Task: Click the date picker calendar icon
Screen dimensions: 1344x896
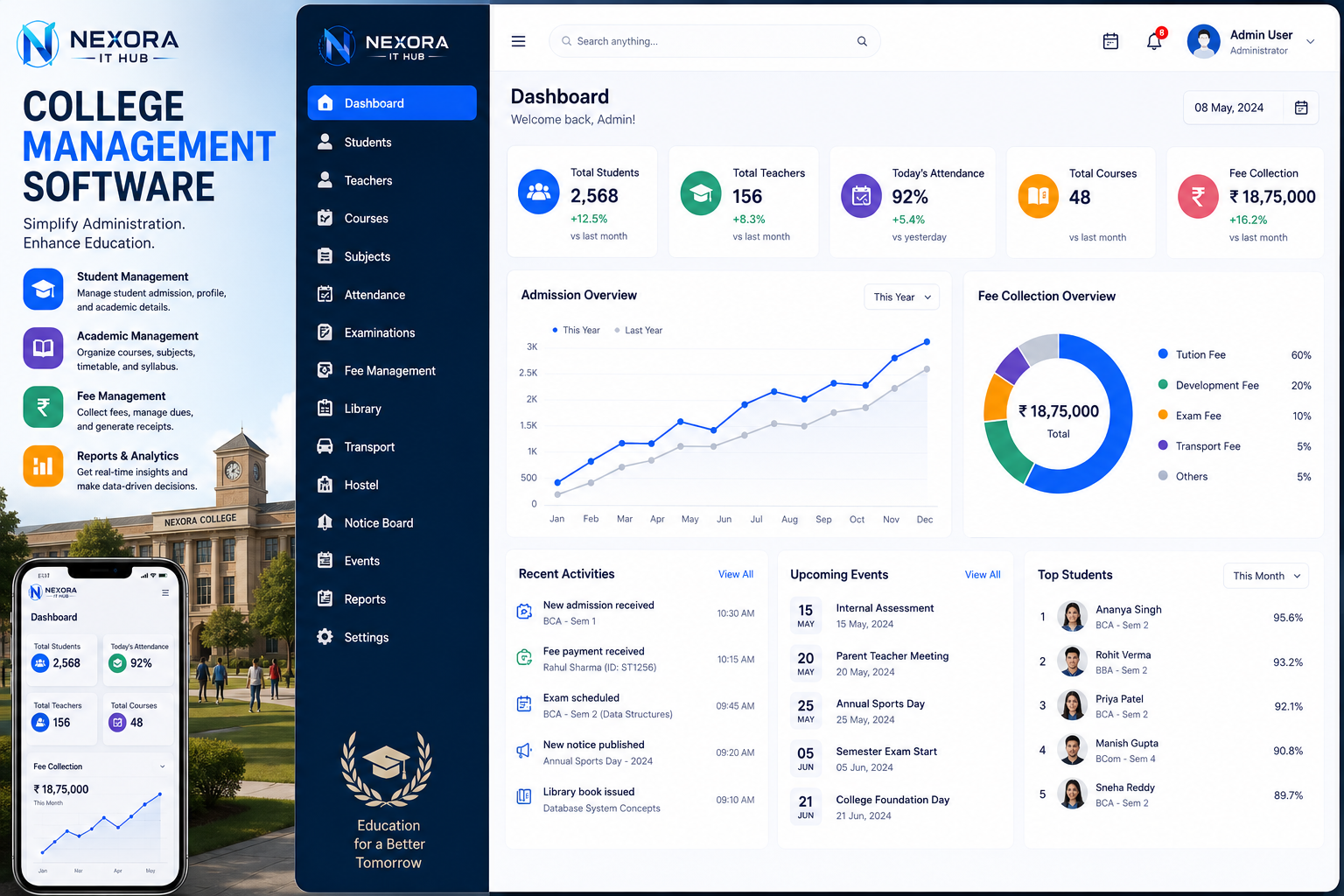Action: tap(1301, 108)
